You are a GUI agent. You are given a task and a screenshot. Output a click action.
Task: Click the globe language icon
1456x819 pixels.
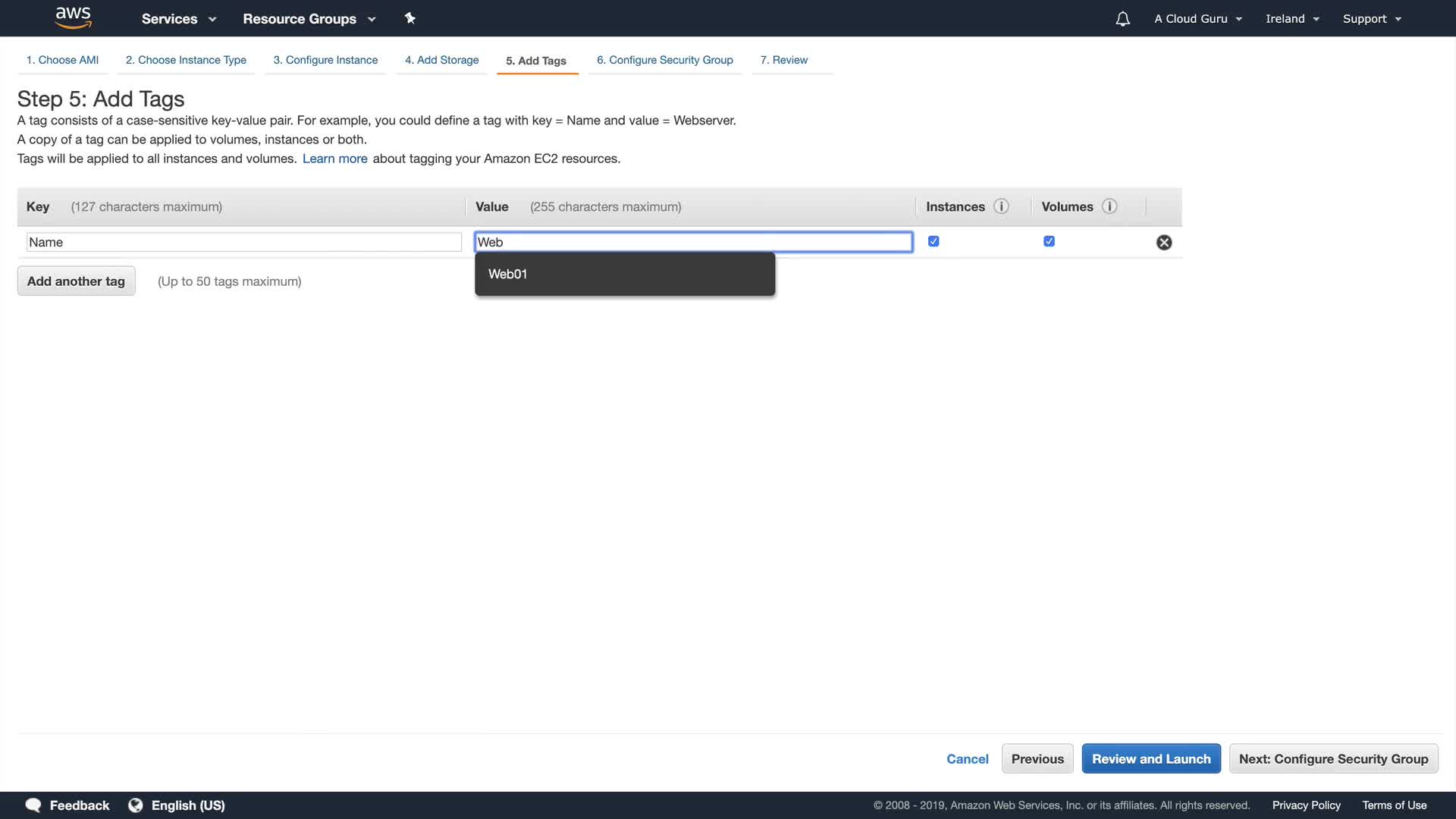(136, 805)
